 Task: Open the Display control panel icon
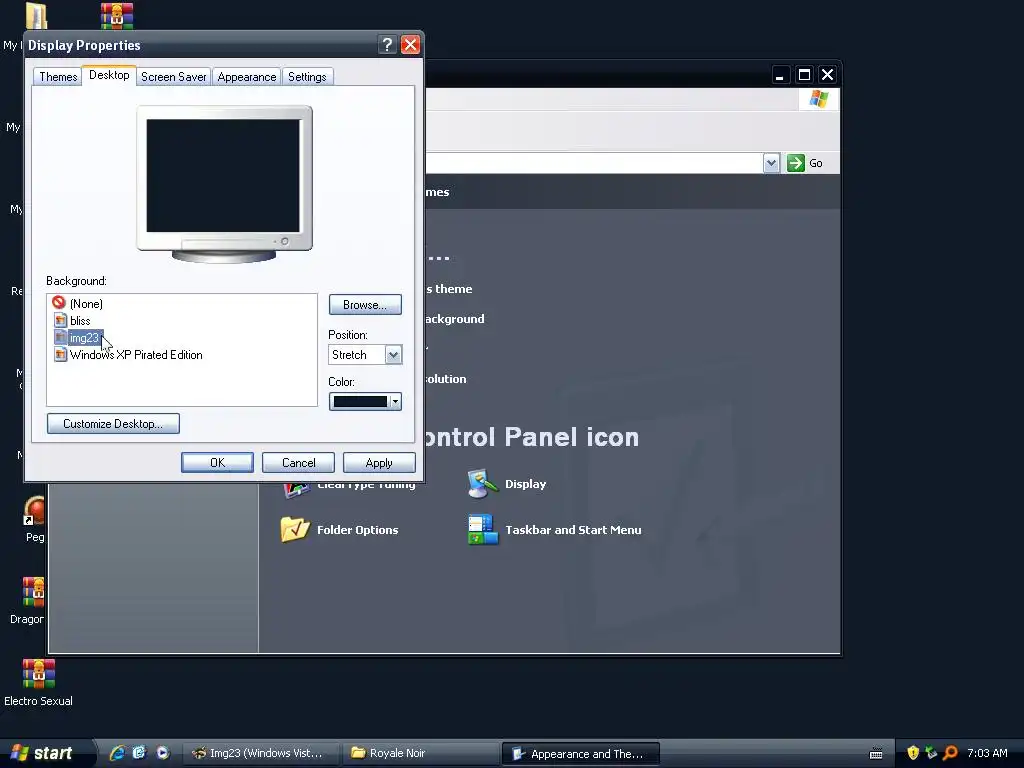507,484
